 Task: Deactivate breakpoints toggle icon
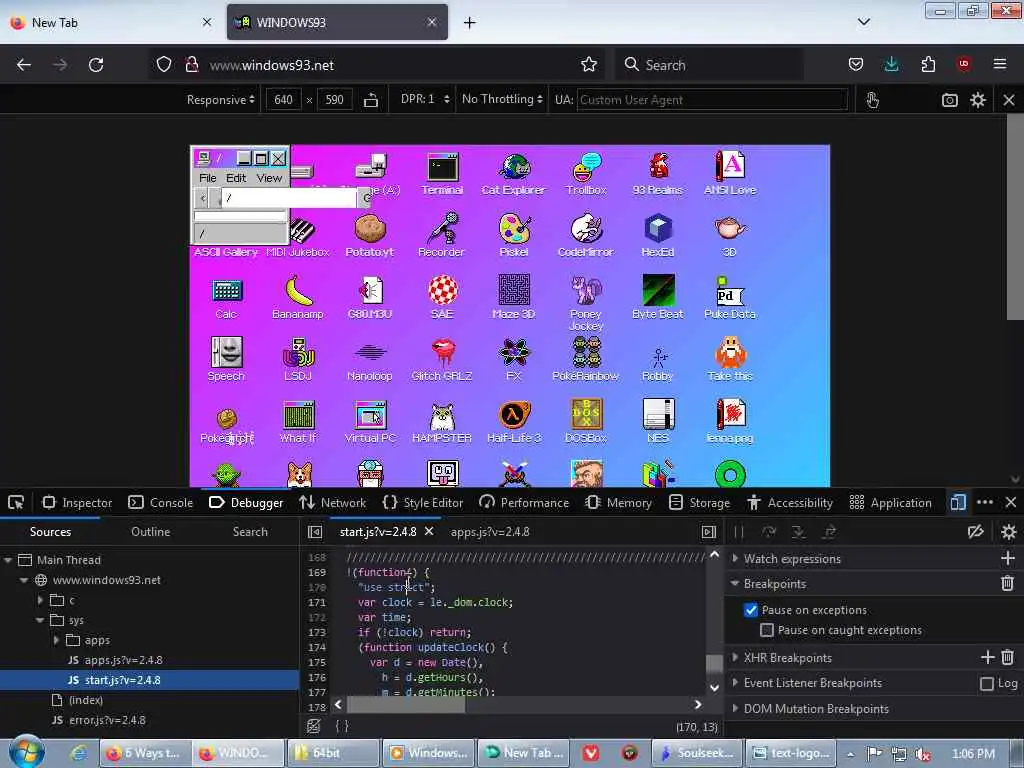(976, 532)
